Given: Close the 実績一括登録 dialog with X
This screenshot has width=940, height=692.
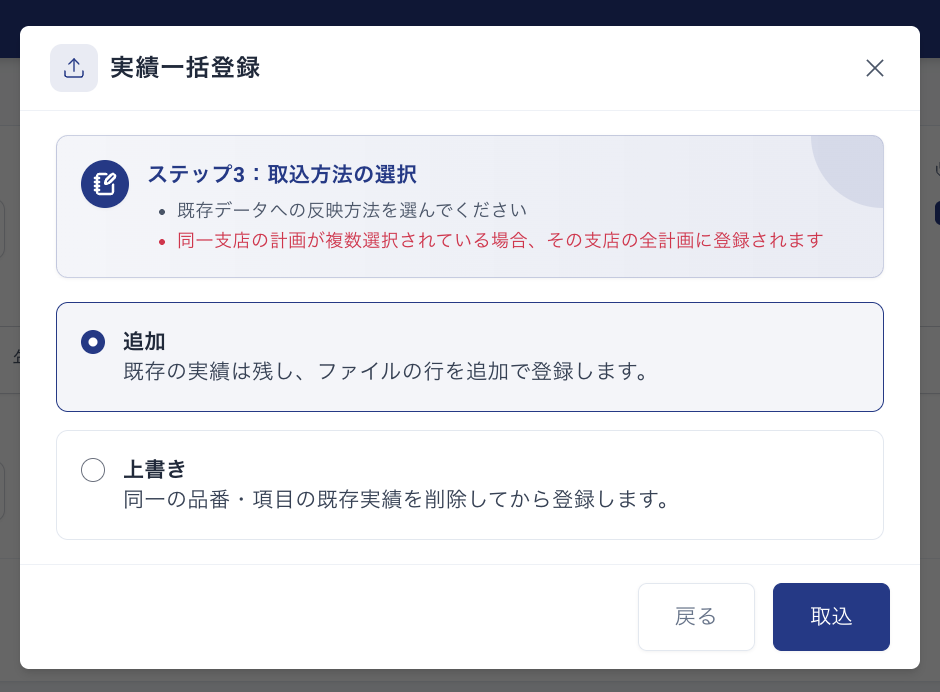Looking at the screenshot, I should point(875,68).
